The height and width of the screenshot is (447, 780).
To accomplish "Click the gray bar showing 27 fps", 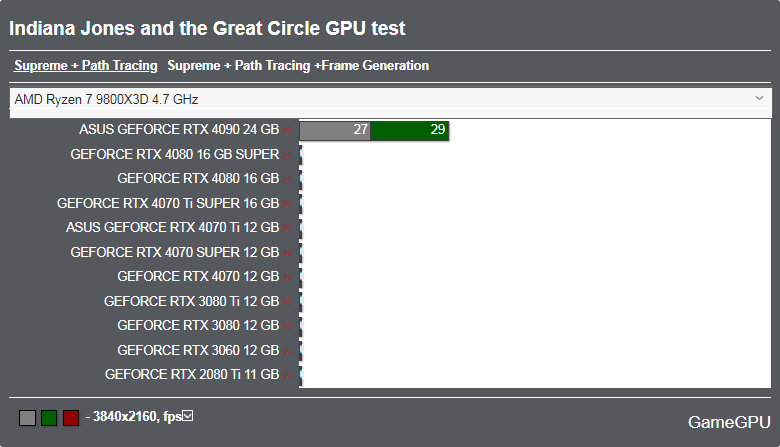I will [x=335, y=130].
